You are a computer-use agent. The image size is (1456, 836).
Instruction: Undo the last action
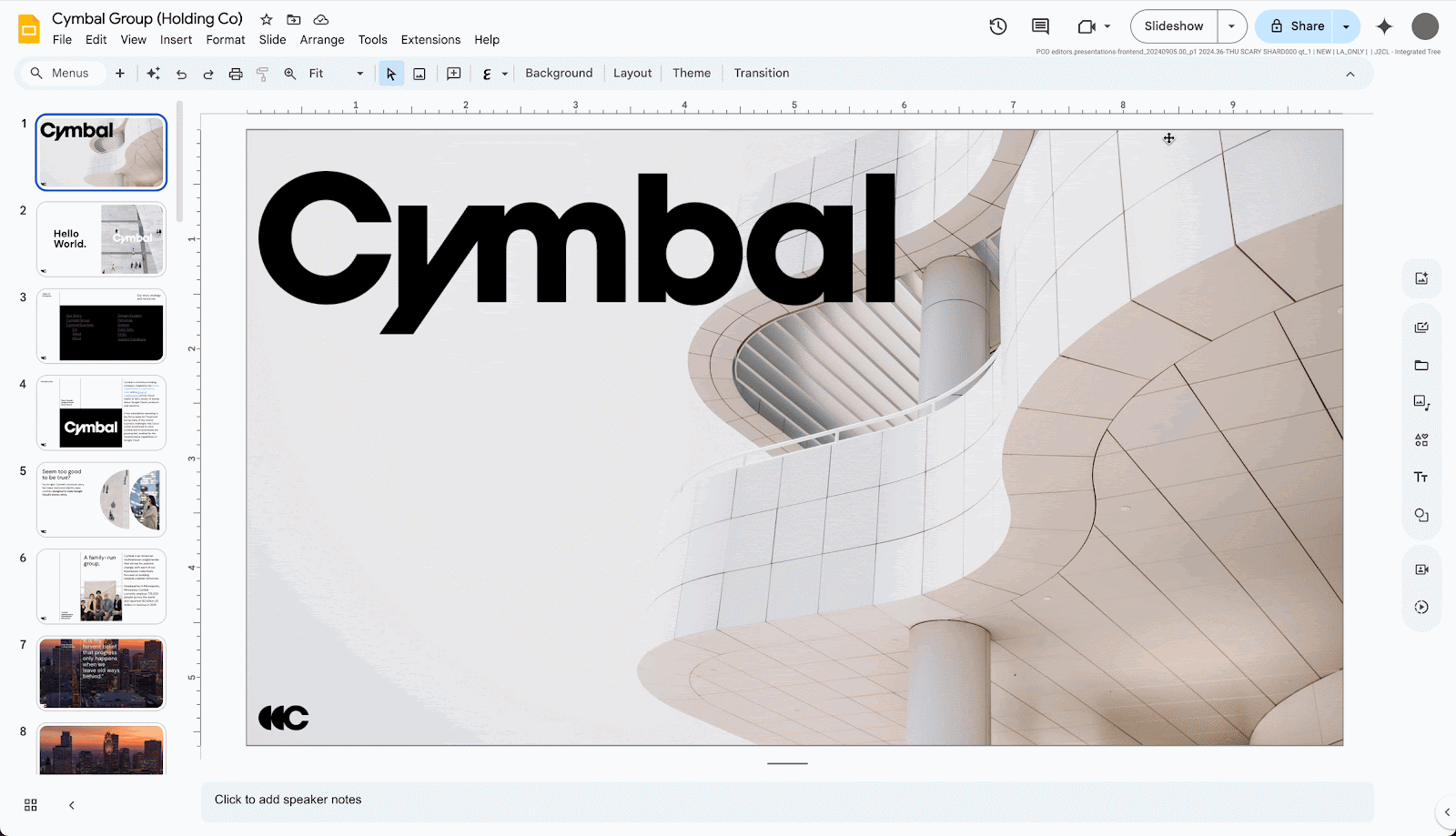click(181, 73)
